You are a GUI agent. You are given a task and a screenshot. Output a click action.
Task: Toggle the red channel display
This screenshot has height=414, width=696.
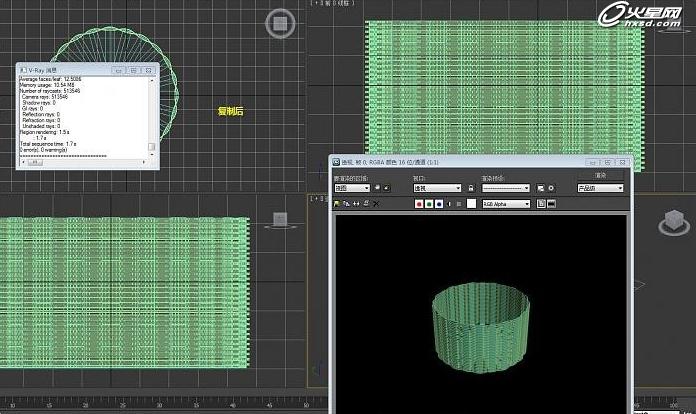(x=419, y=203)
